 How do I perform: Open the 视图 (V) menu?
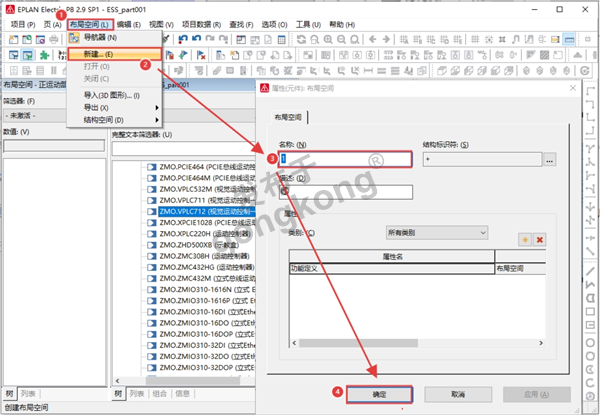(161, 24)
